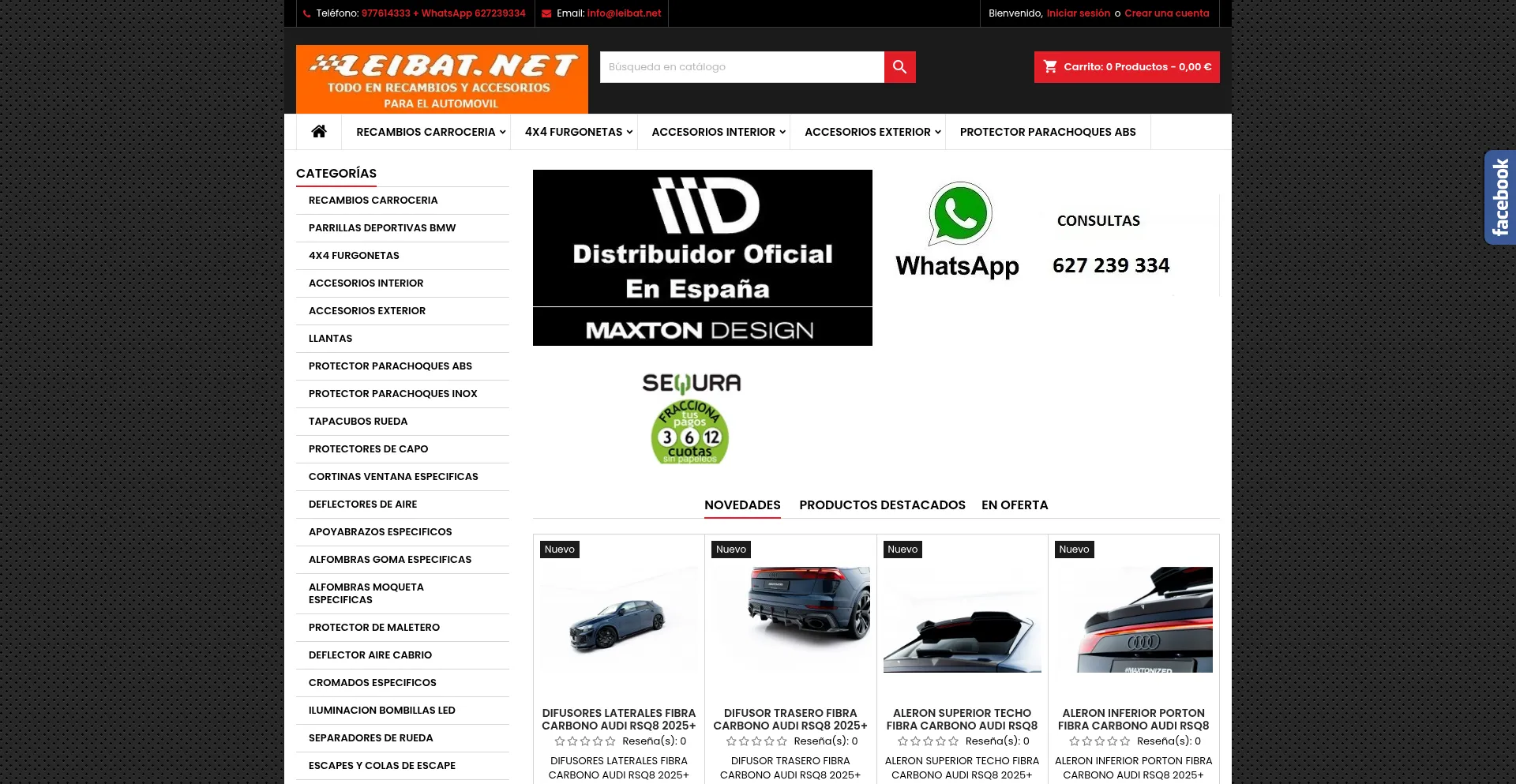
Task: Open 4x4 Furgonetas sidebar category
Action: point(354,256)
